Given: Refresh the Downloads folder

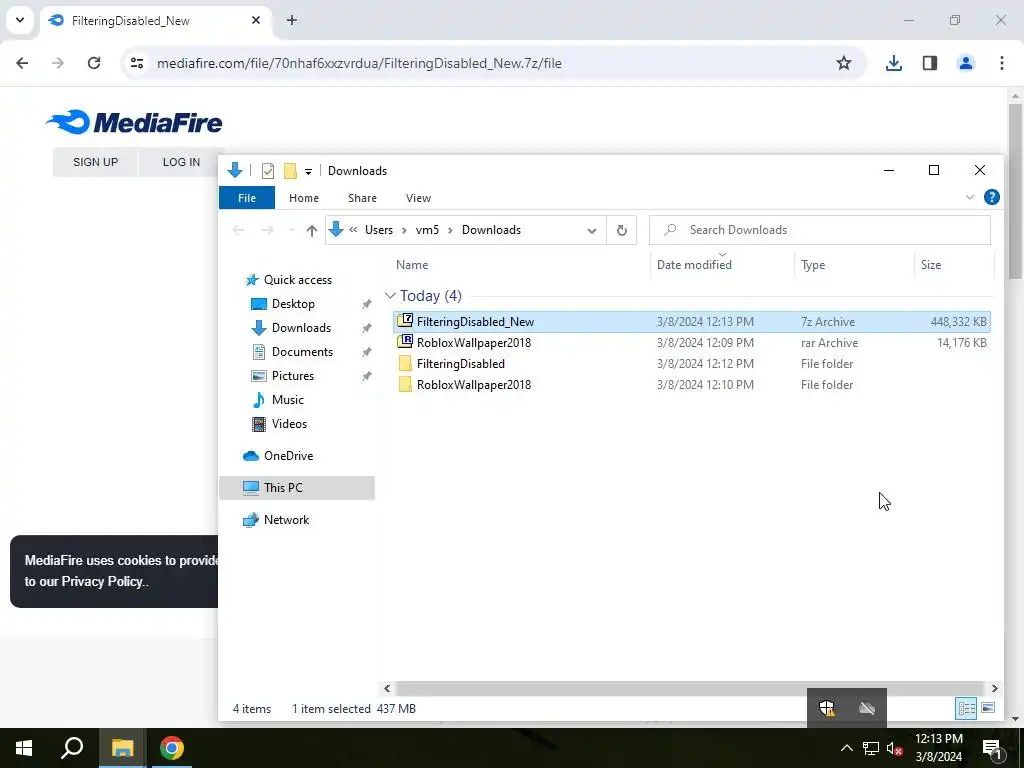Looking at the screenshot, I should click(622, 230).
